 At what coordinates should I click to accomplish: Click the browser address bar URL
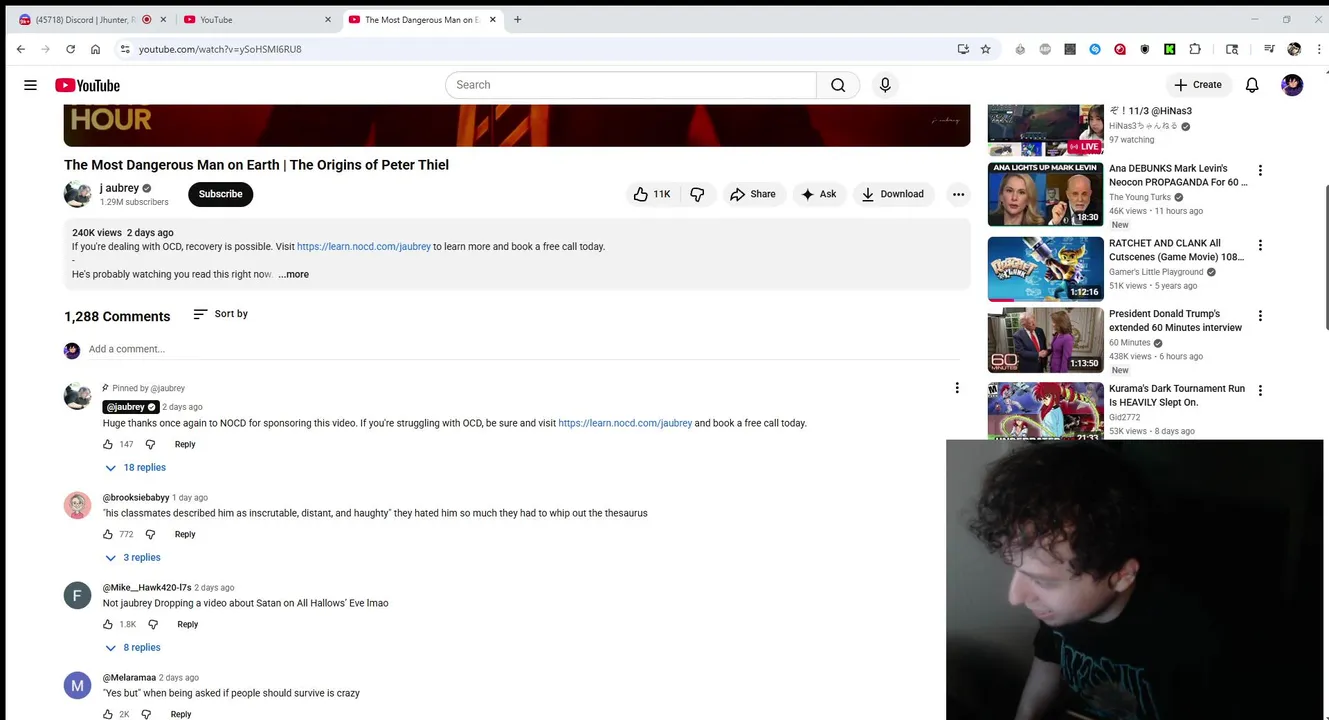pos(220,49)
